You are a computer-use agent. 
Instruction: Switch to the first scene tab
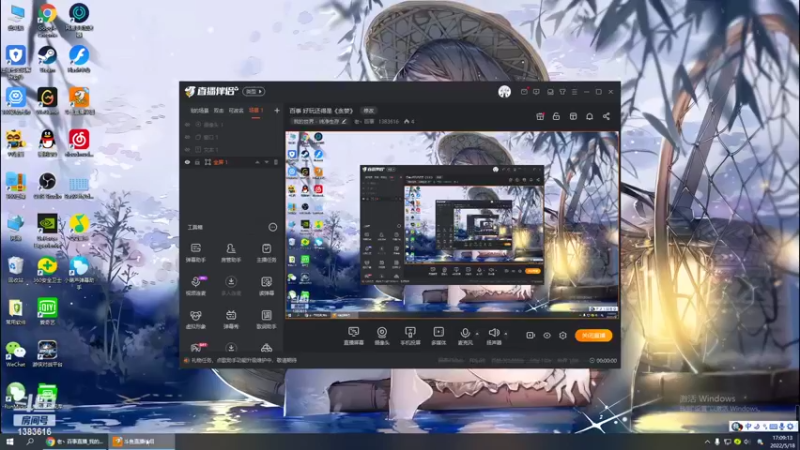tap(199, 111)
